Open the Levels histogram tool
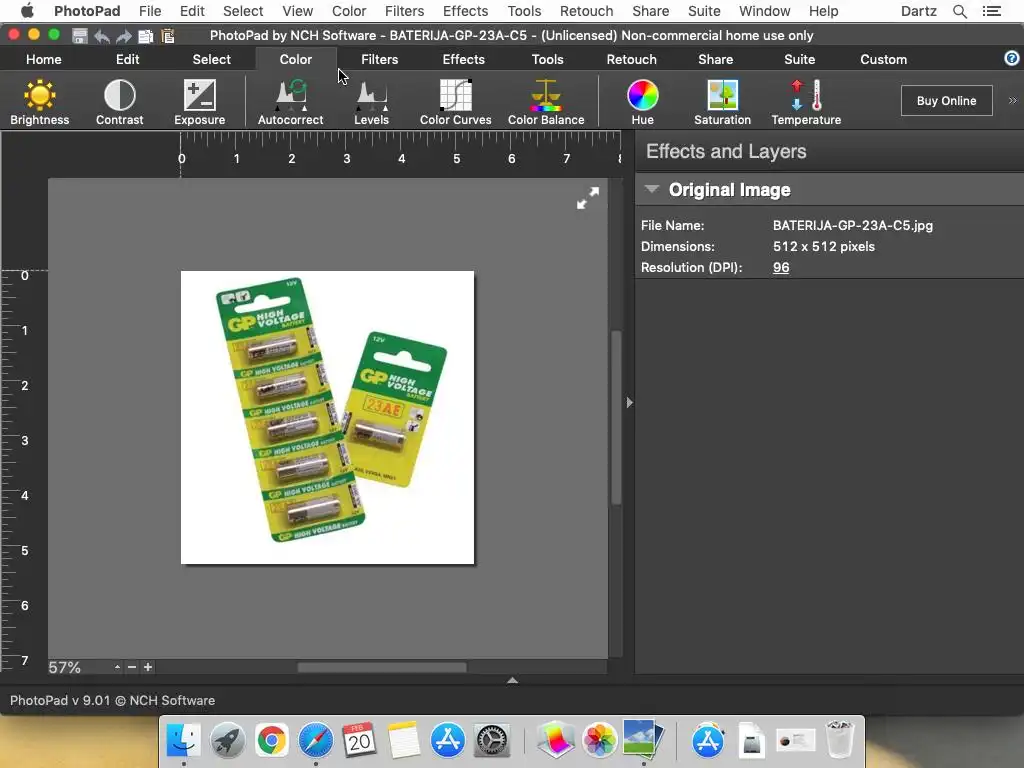Image resolution: width=1024 pixels, height=768 pixels. click(x=372, y=102)
